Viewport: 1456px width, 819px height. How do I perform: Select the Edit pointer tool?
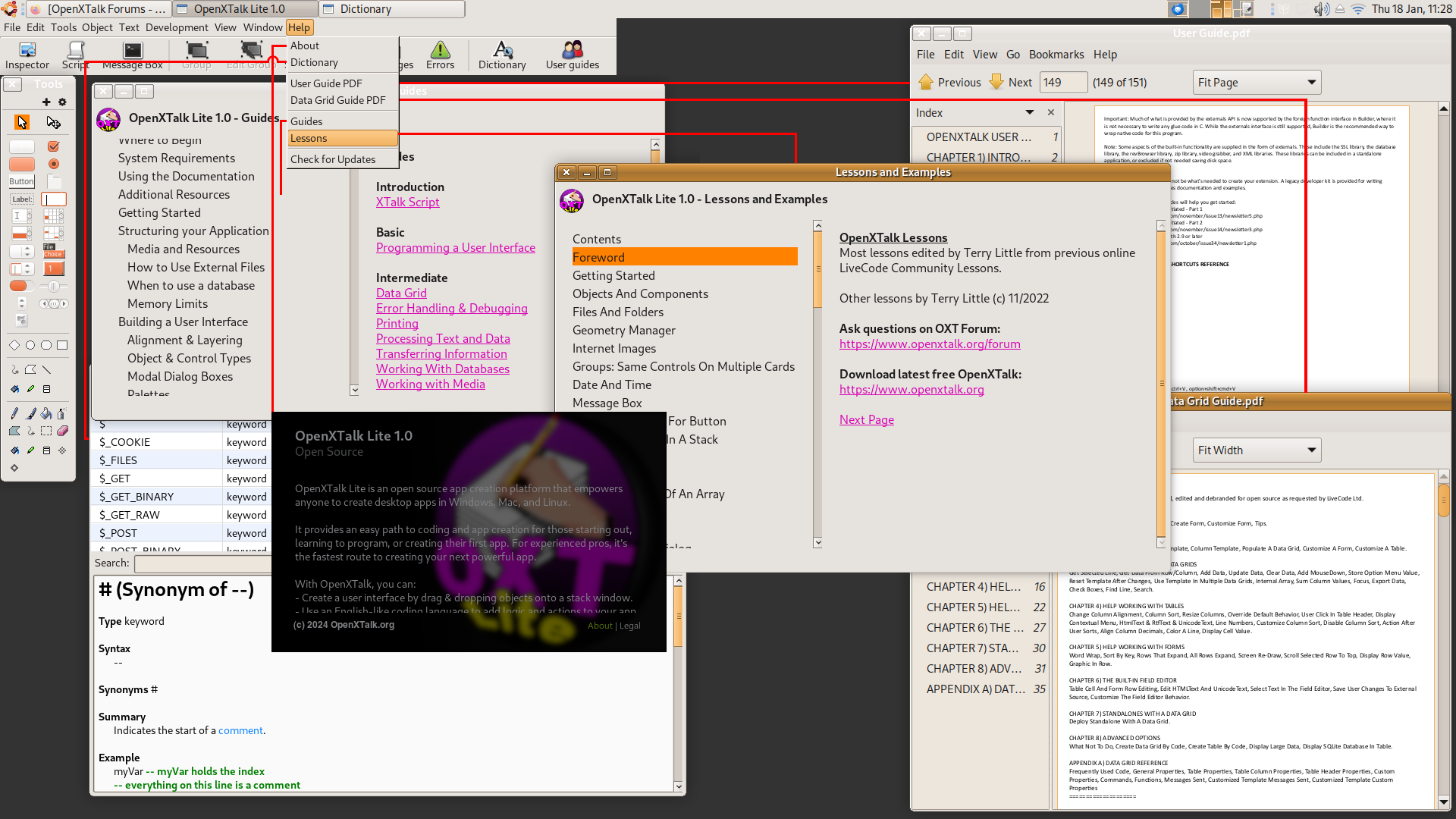pos(53,122)
